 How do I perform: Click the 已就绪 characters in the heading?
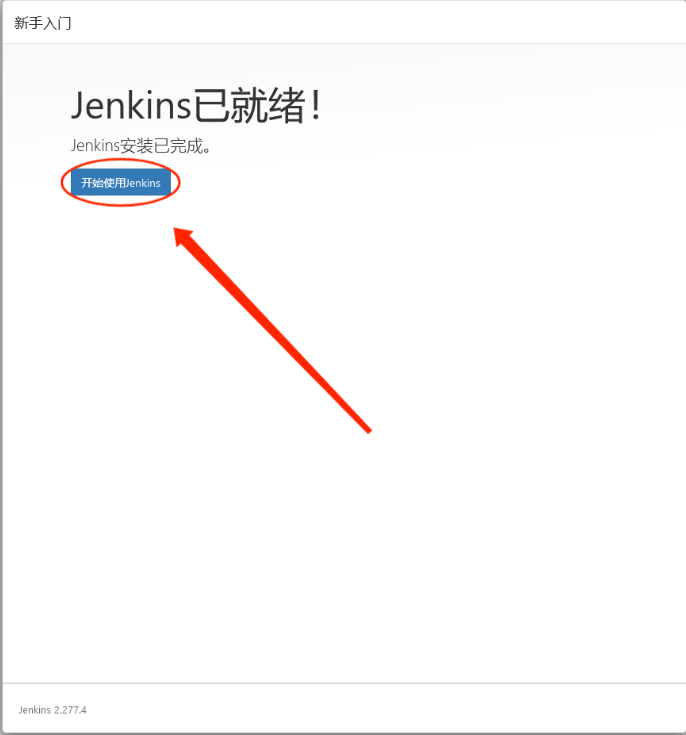click(249, 106)
